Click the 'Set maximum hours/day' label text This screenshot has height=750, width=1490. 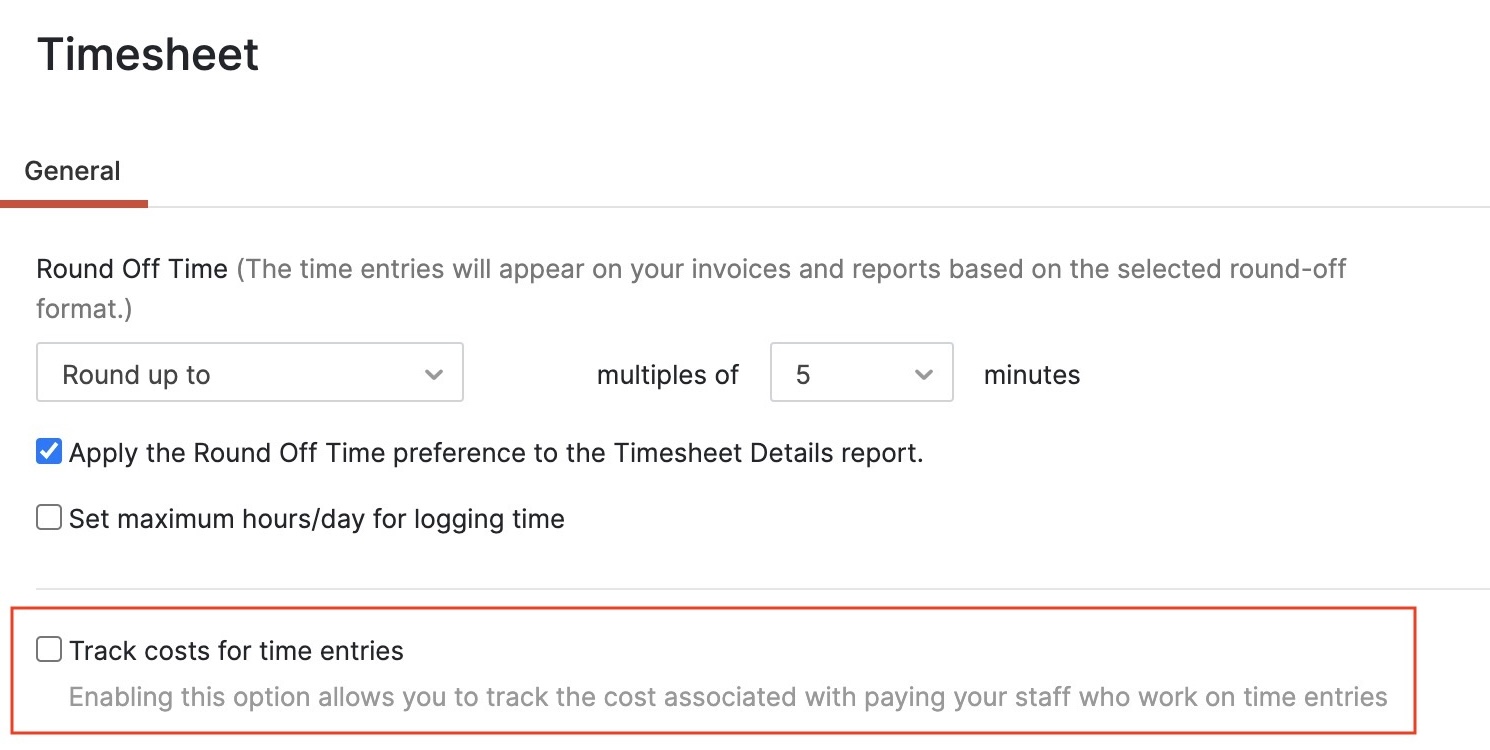coord(315,518)
